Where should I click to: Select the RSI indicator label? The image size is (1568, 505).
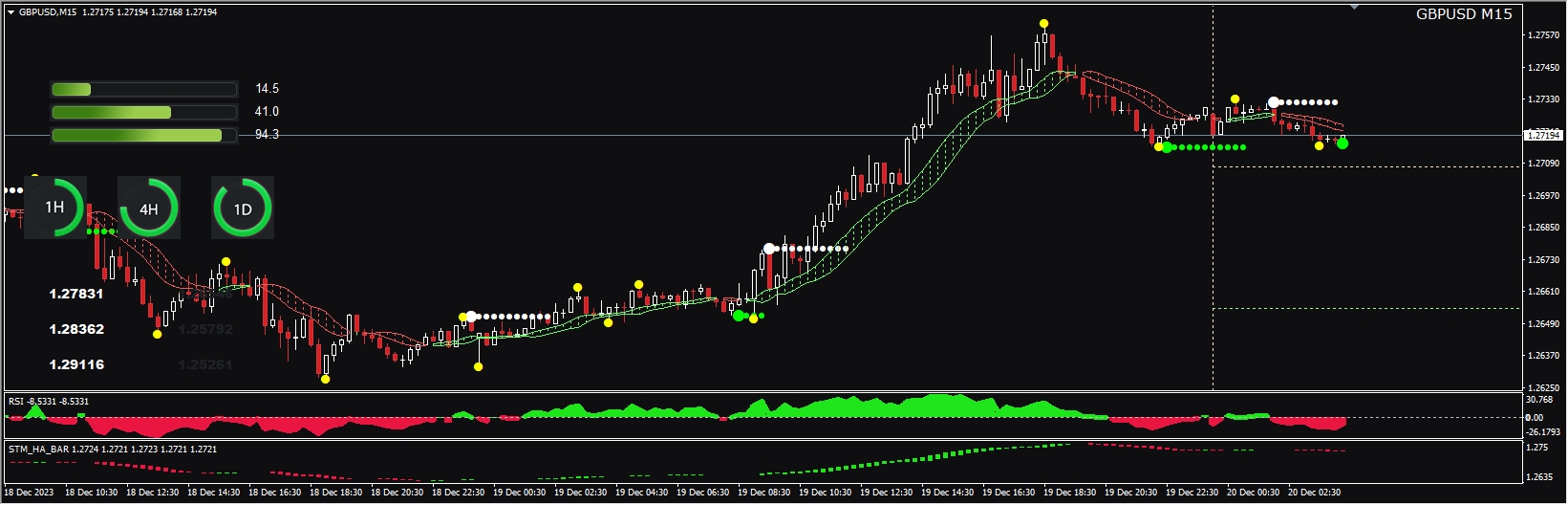pyautogui.click(x=49, y=402)
